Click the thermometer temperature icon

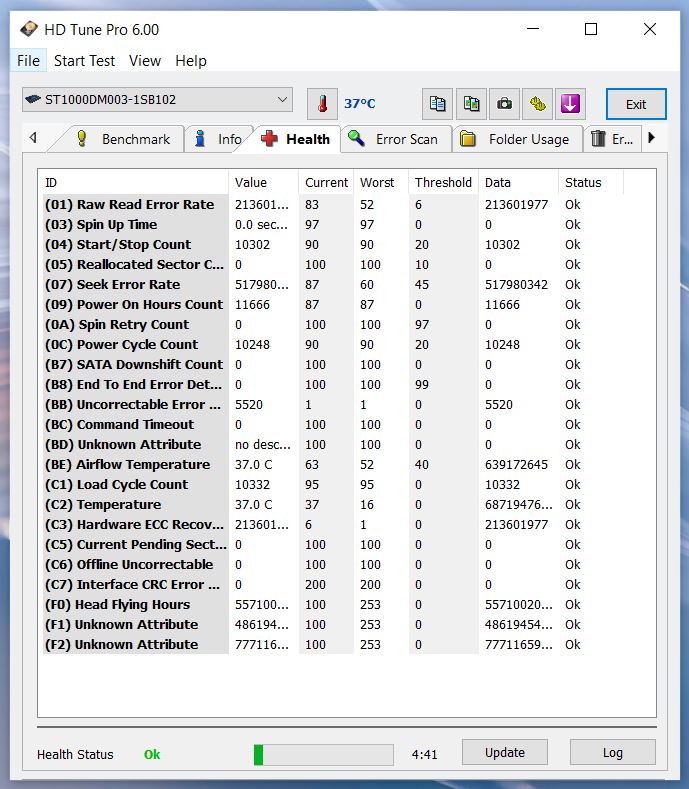point(322,103)
